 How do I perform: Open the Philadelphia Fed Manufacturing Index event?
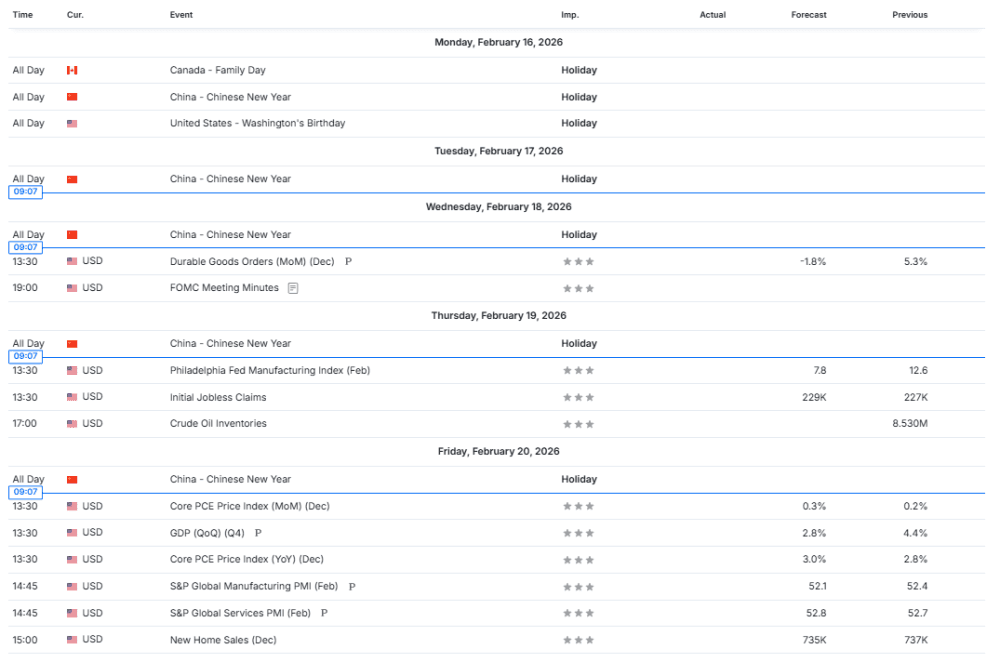(x=269, y=370)
